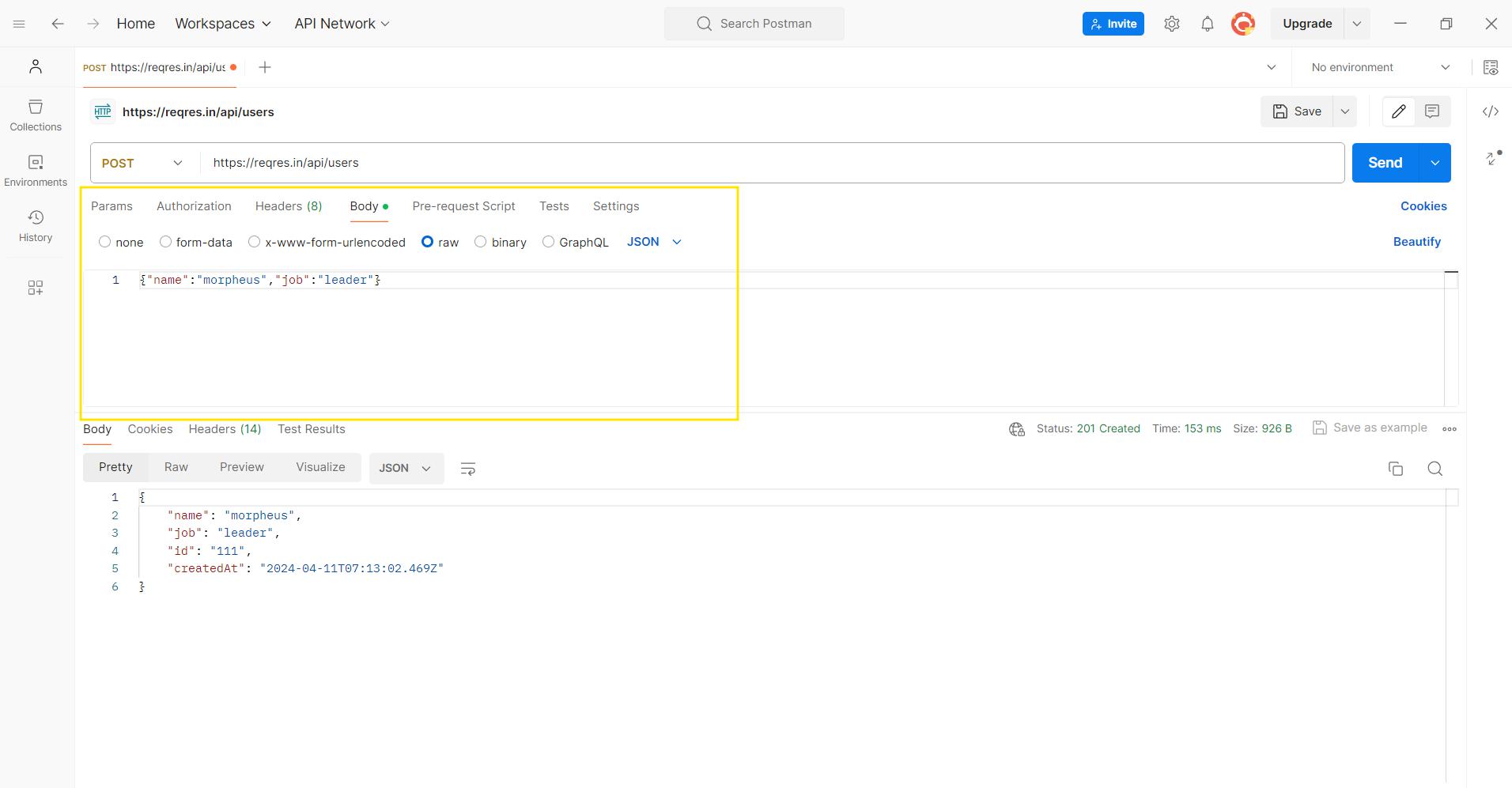Open Environments in the sidebar
1512x788 pixels.
(x=36, y=171)
